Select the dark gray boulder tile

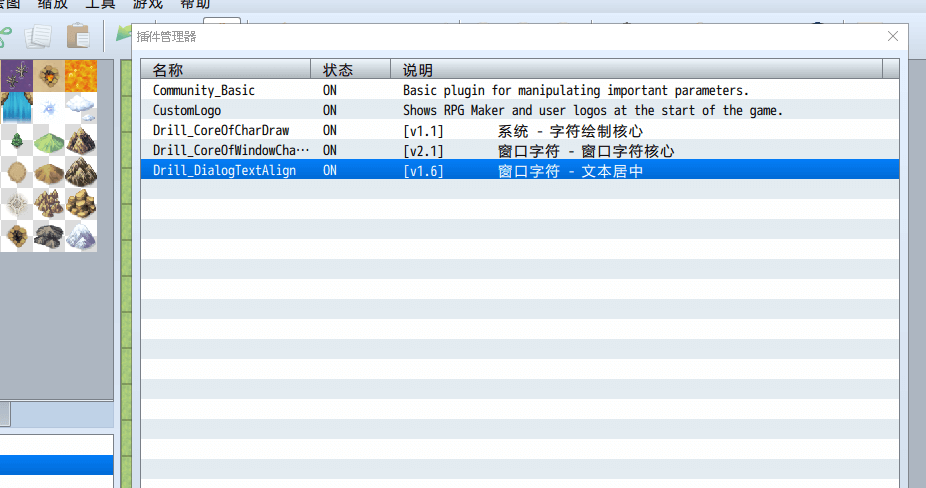pos(48,237)
